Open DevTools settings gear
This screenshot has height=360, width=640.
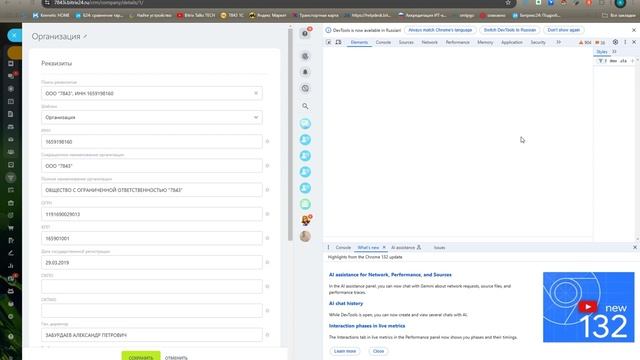(x=616, y=42)
